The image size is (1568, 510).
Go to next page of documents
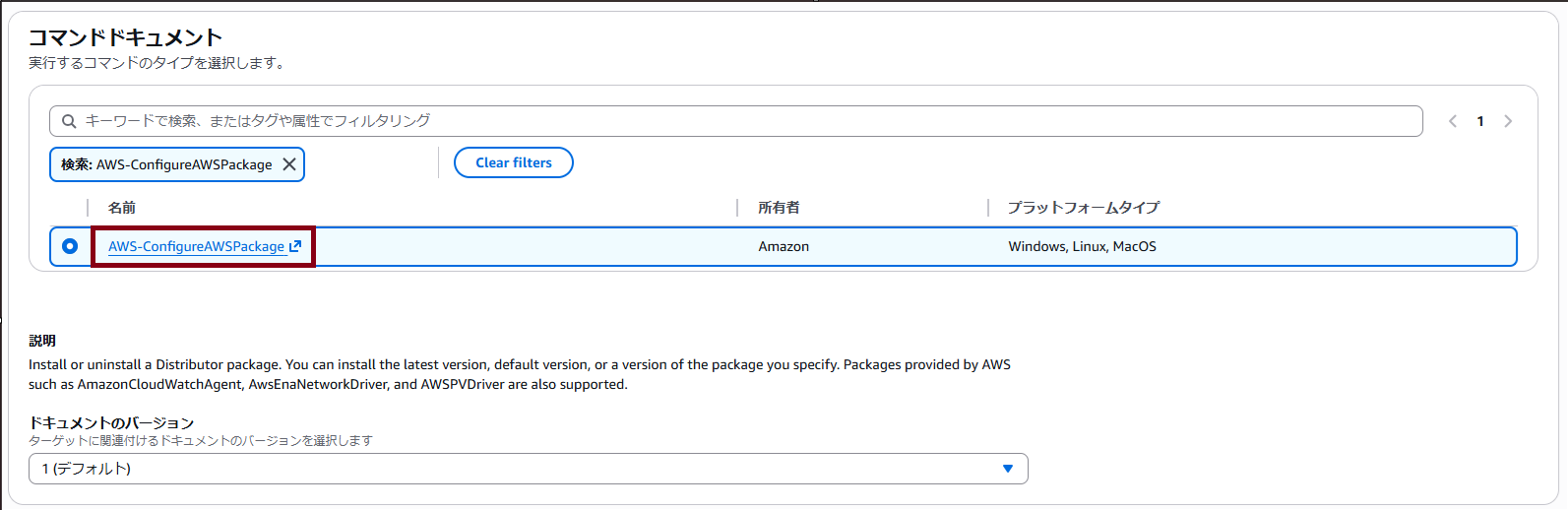(1507, 121)
